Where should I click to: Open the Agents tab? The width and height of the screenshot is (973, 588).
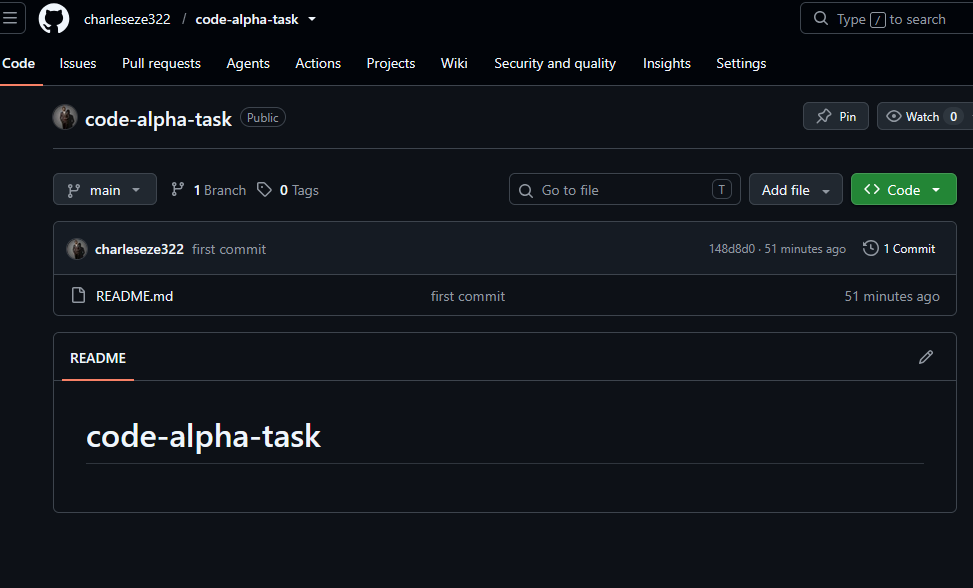coord(248,63)
